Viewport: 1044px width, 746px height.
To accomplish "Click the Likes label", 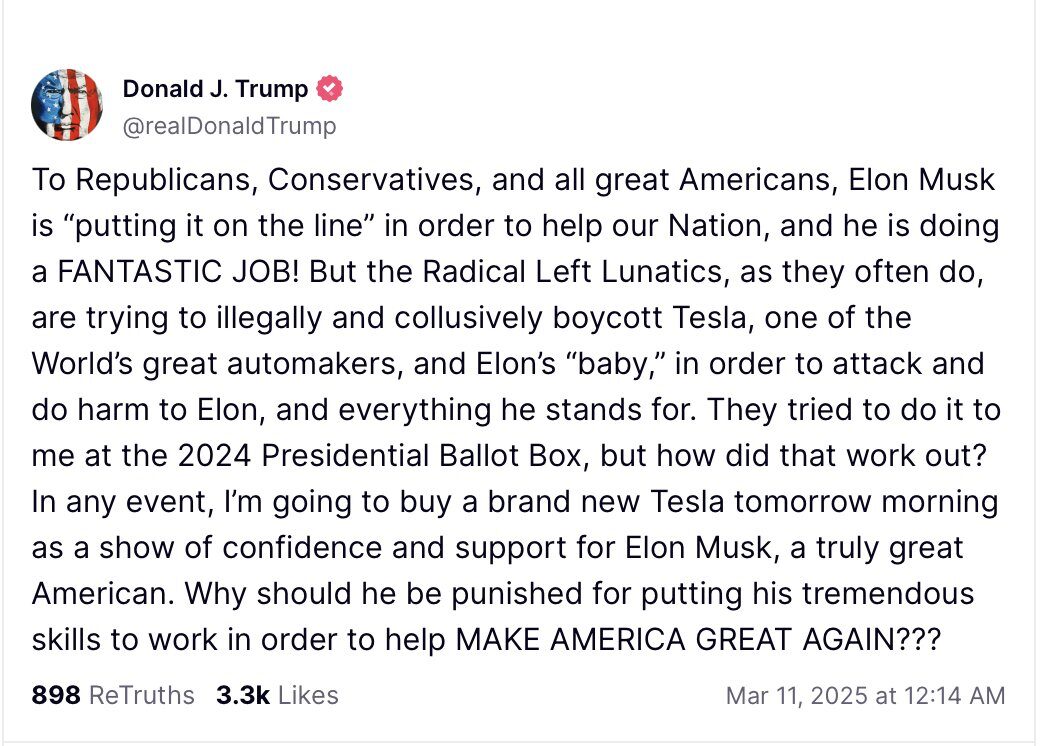I will click(x=308, y=695).
